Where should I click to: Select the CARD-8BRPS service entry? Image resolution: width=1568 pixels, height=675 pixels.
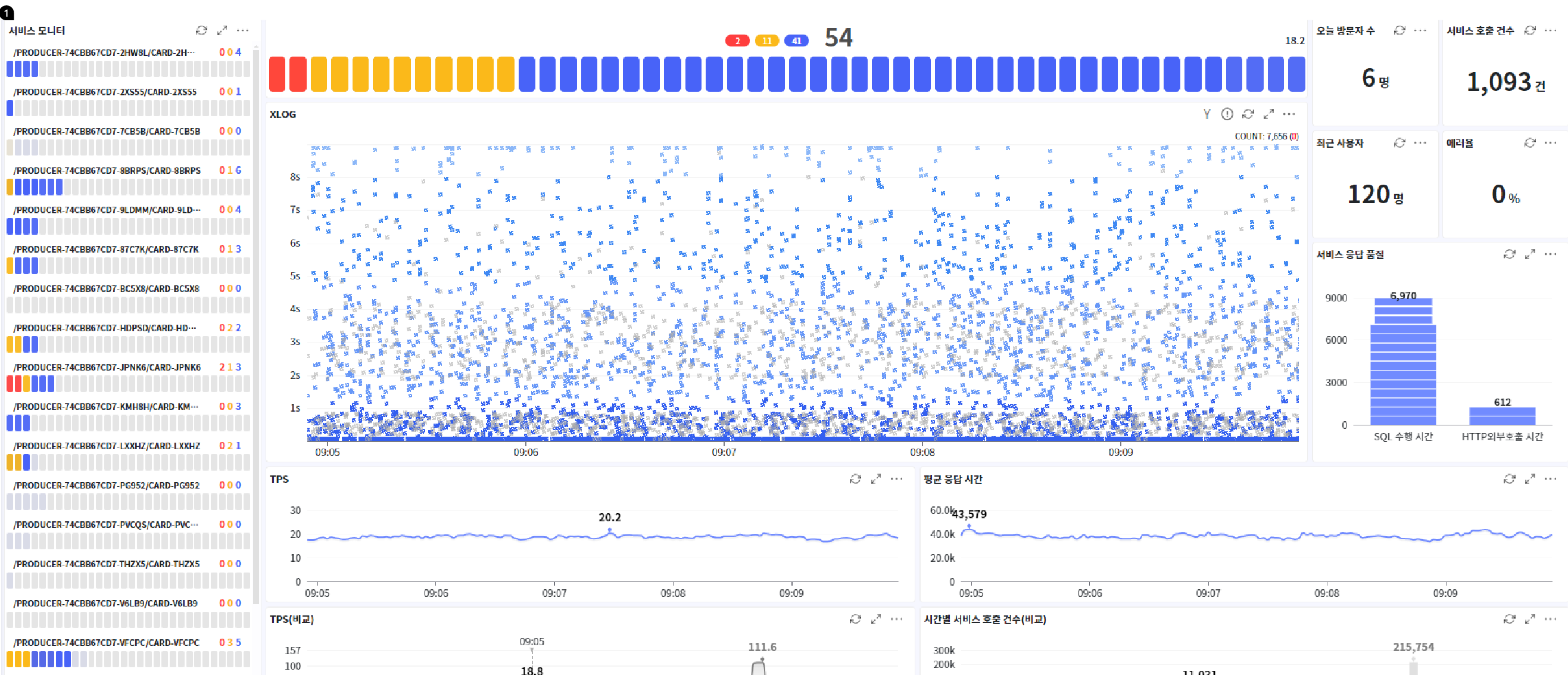[107, 170]
